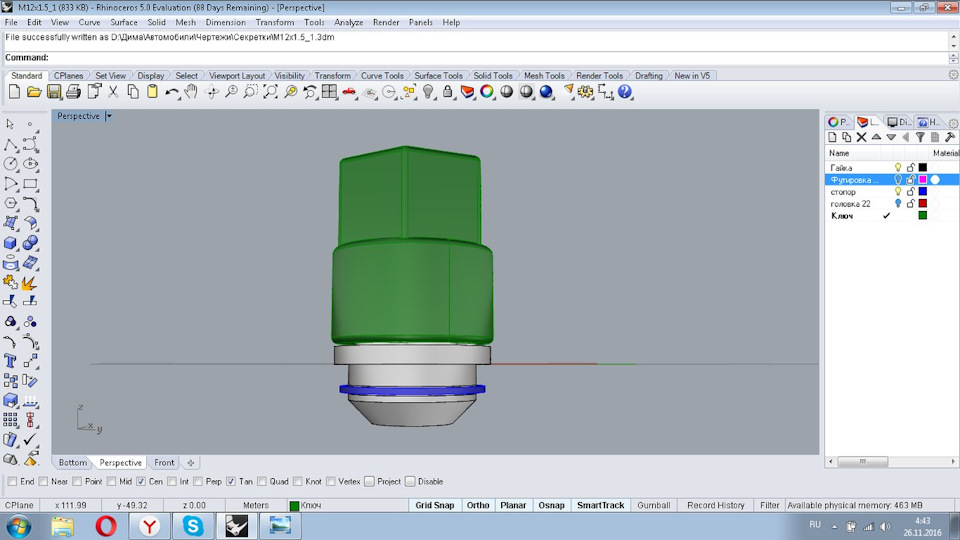Image resolution: width=960 pixels, height=540 pixels.
Task: Switch to the Curve Tools toolbar tab
Action: point(382,76)
